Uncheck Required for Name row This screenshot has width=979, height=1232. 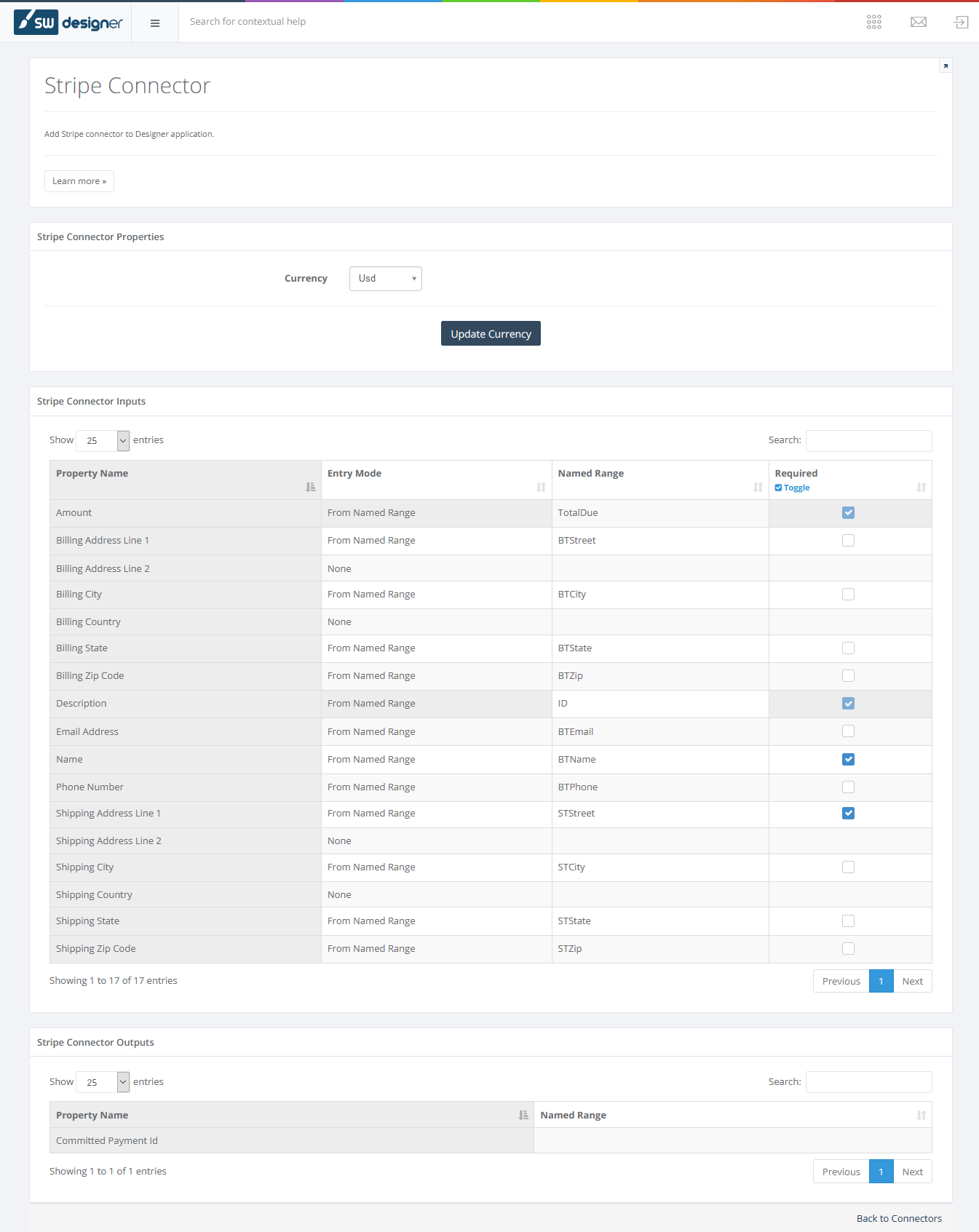848,760
